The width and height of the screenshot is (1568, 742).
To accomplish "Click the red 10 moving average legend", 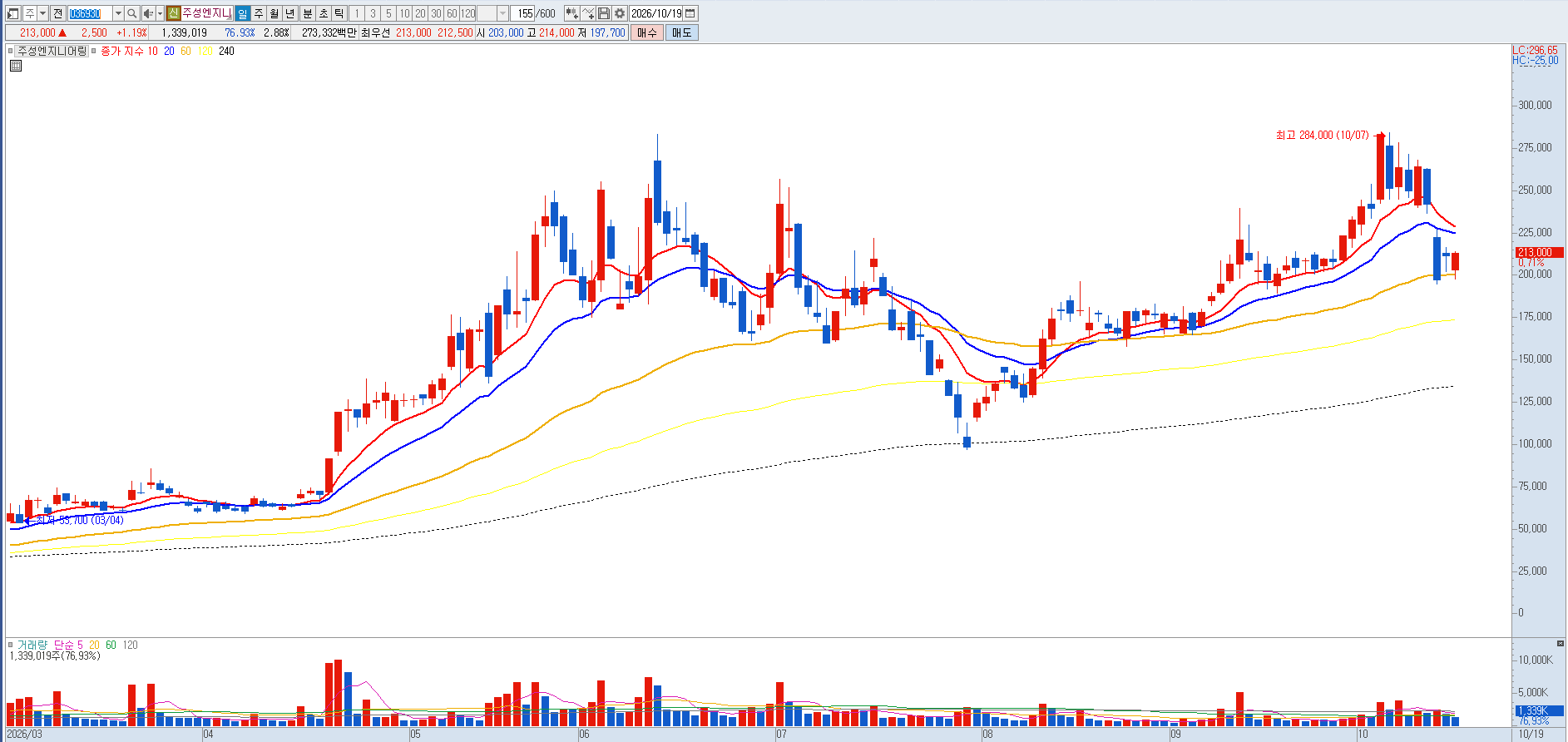I will 152,51.
